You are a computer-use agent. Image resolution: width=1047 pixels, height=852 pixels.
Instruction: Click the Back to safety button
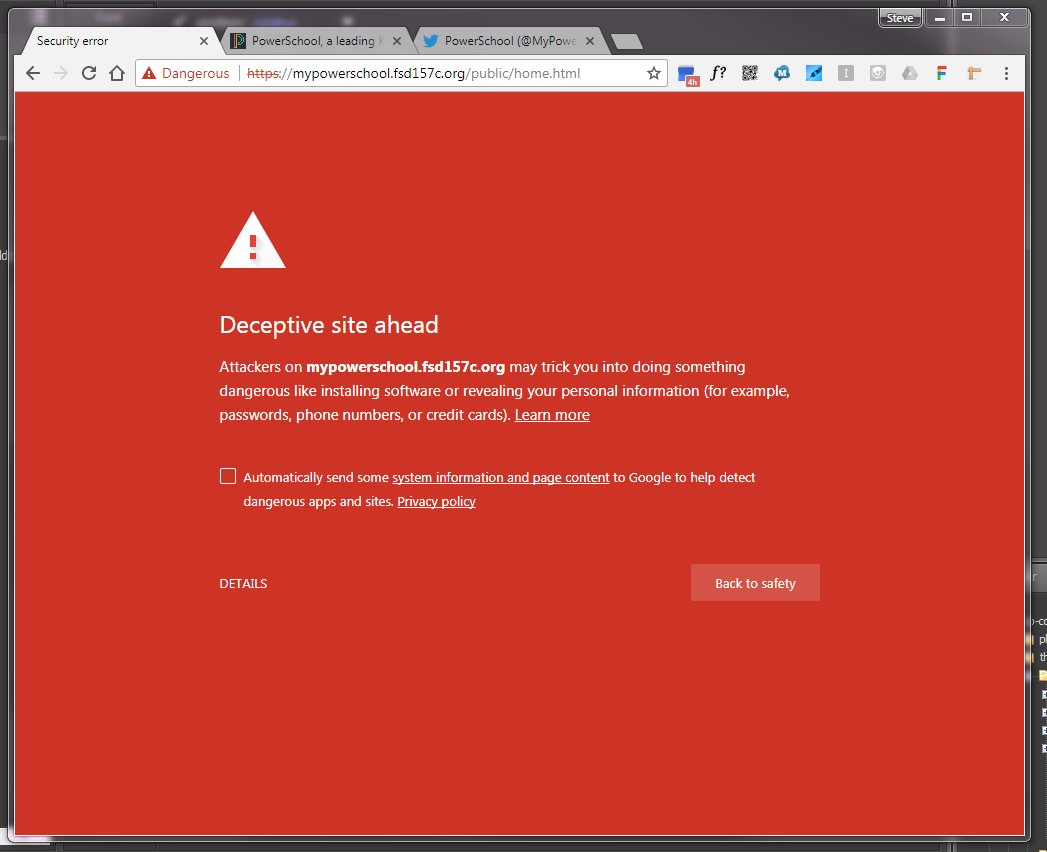755,583
